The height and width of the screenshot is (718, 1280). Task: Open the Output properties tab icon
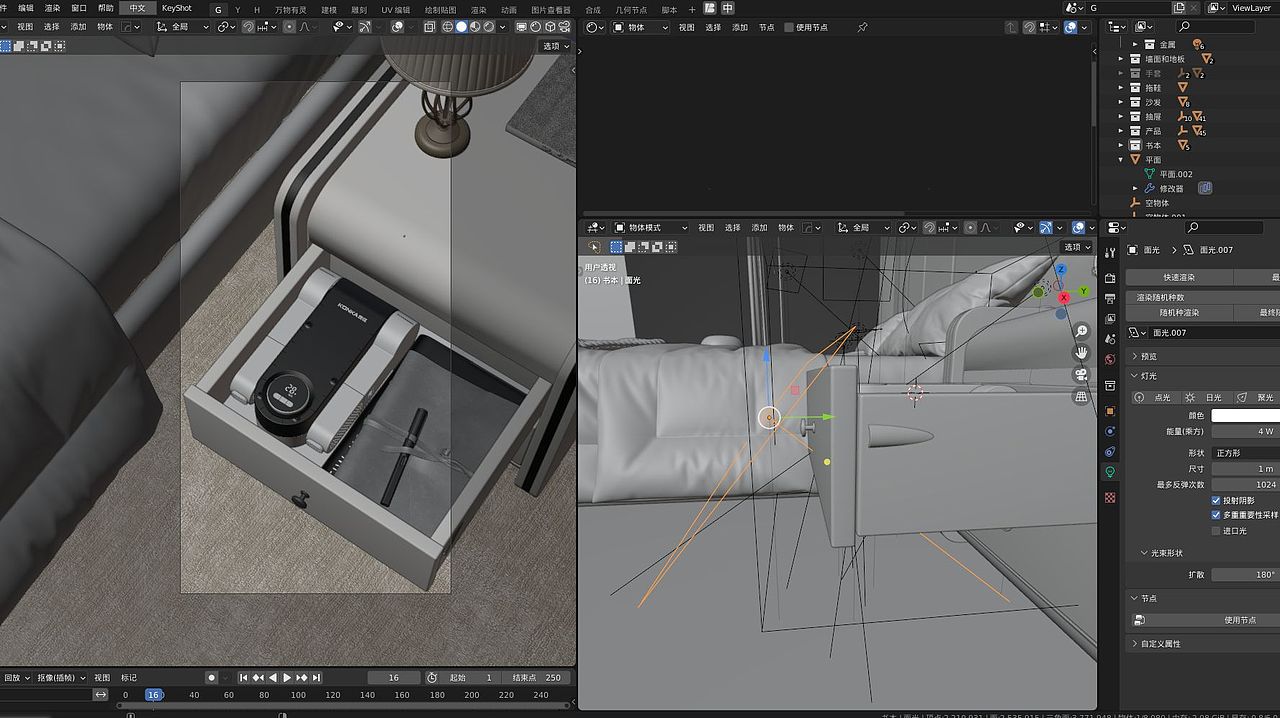point(1110,298)
